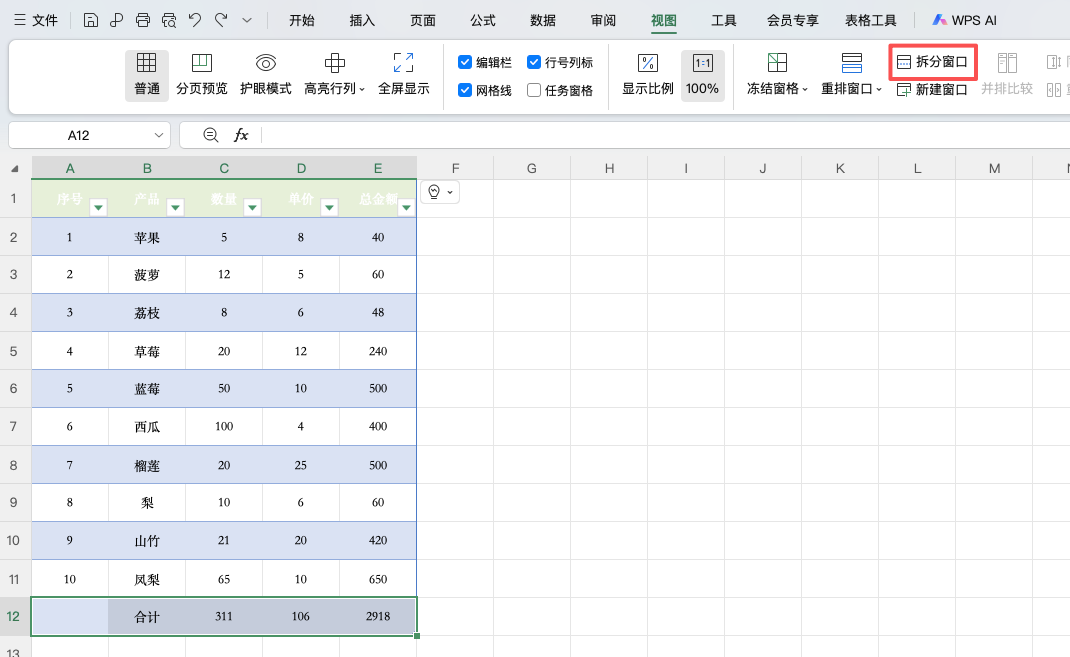Screen dimensions: 1070x657
Task: Open filter dropdown for 总金额 column
Action: 407,207
